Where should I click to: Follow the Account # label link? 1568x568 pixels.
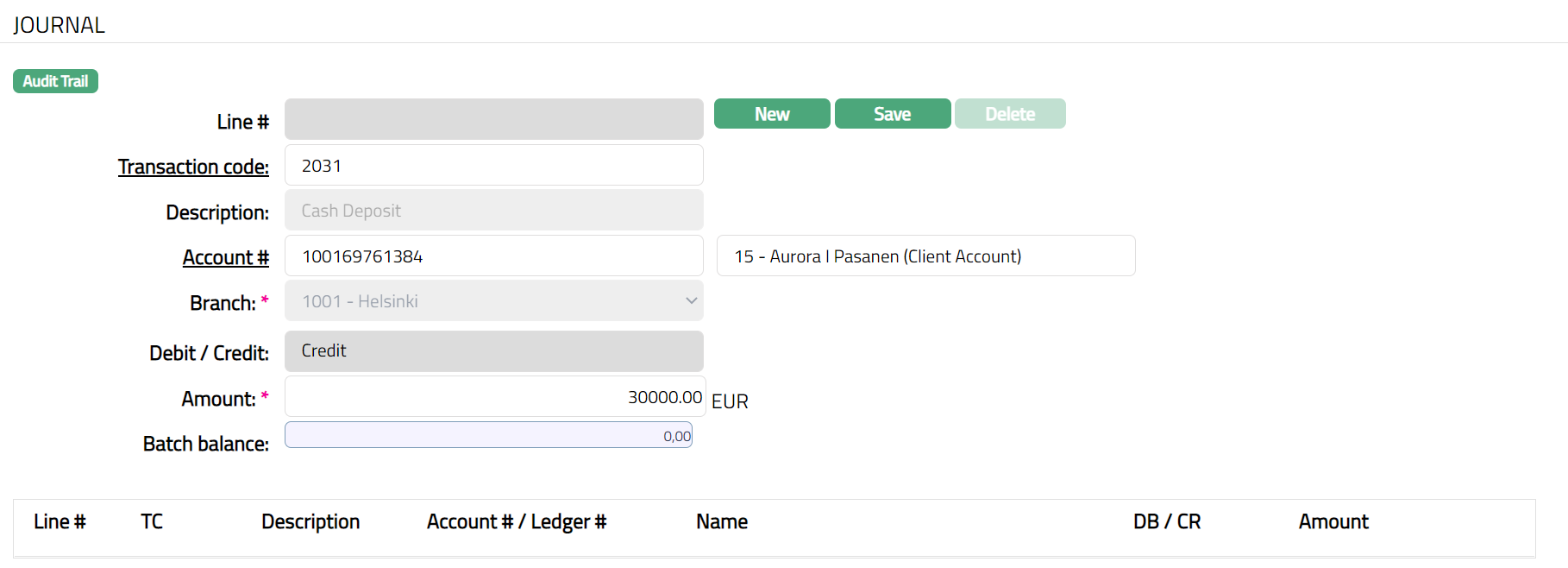(x=225, y=257)
